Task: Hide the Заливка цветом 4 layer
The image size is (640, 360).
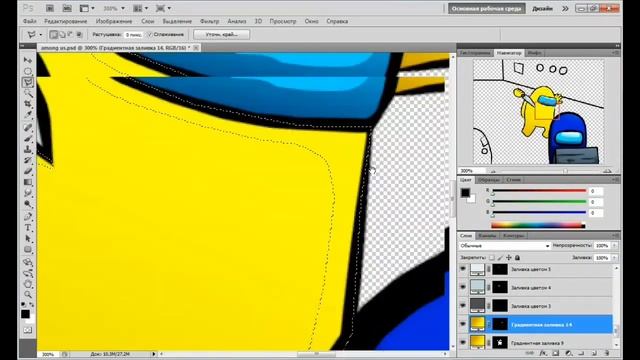Action: (463, 287)
